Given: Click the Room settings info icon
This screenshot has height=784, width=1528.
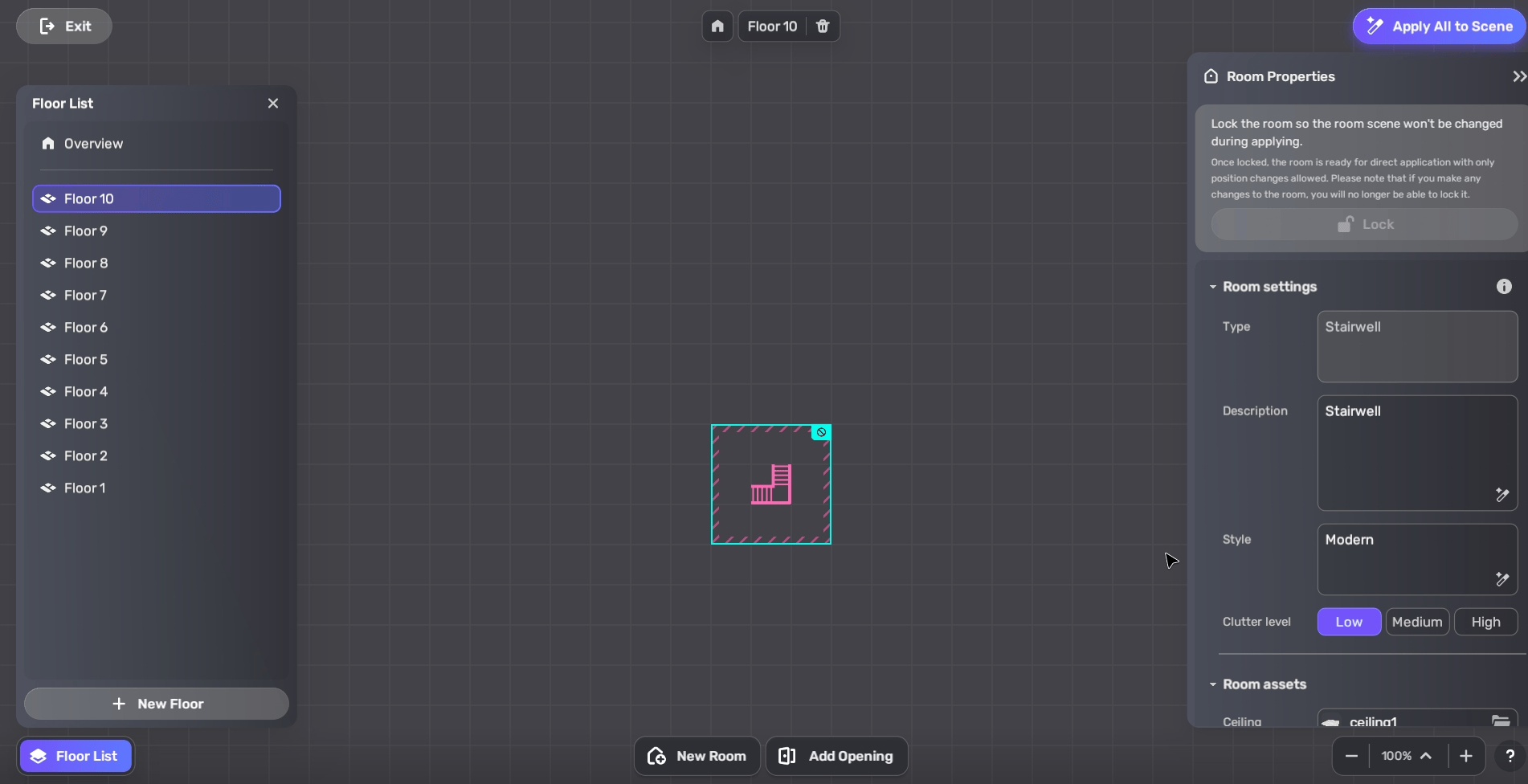Looking at the screenshot, I should click(x=1504, y=287).
